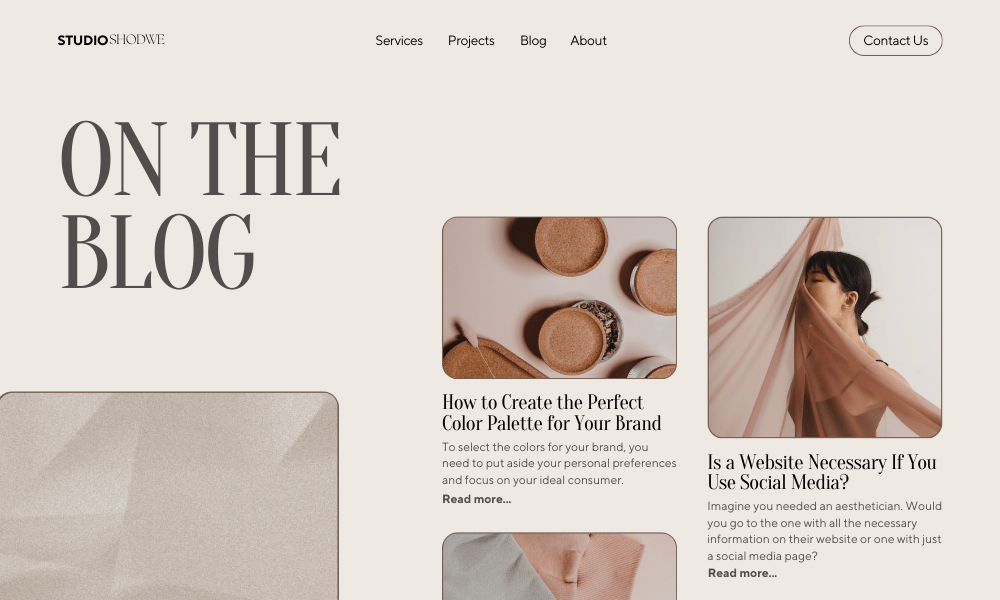
Task: Open the large beige textured image
Action: point(169,496)
